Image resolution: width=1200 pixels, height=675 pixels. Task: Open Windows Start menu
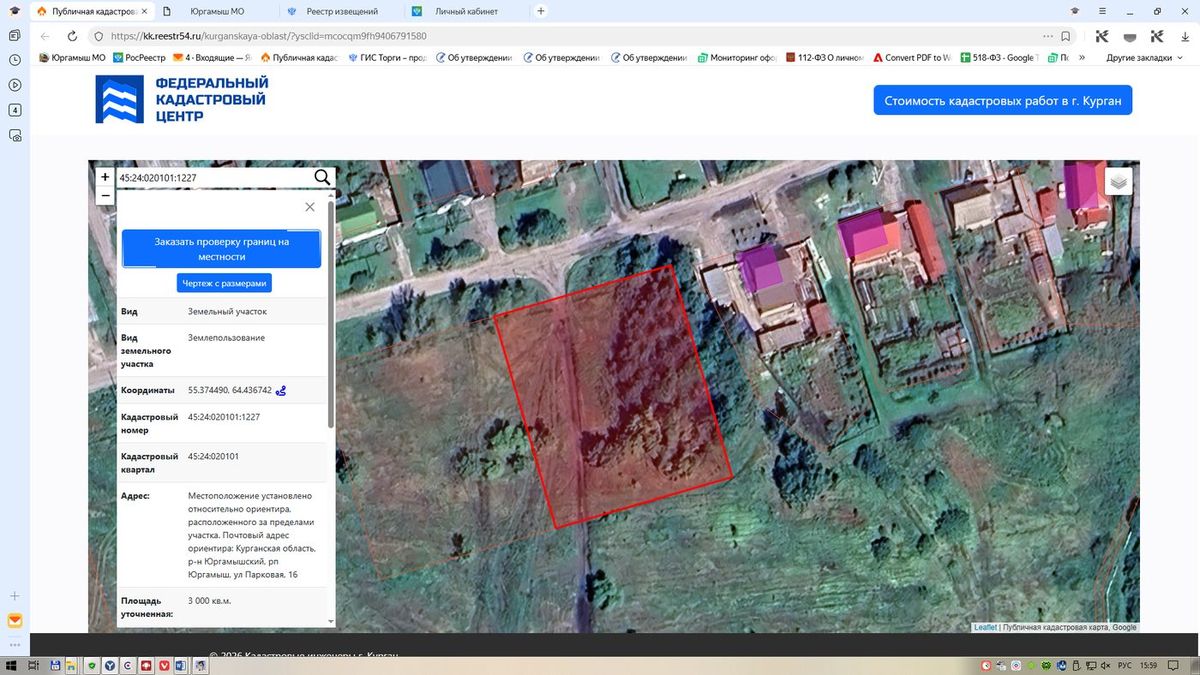9,665
